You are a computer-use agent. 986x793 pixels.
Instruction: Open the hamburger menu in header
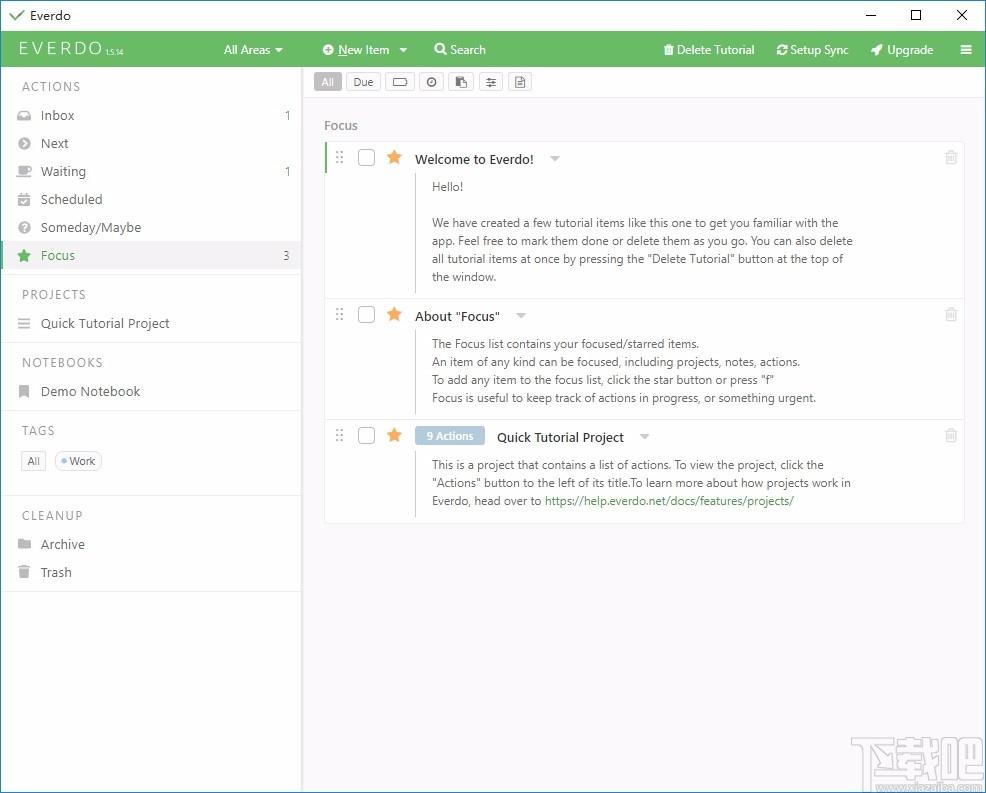(966, 50)
